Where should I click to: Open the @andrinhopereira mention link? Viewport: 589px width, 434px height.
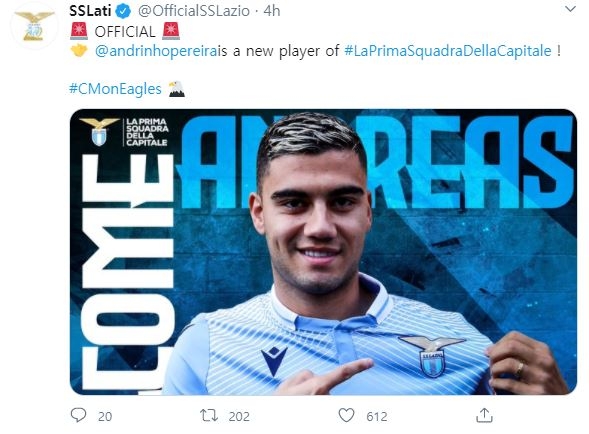pos(156,51)
